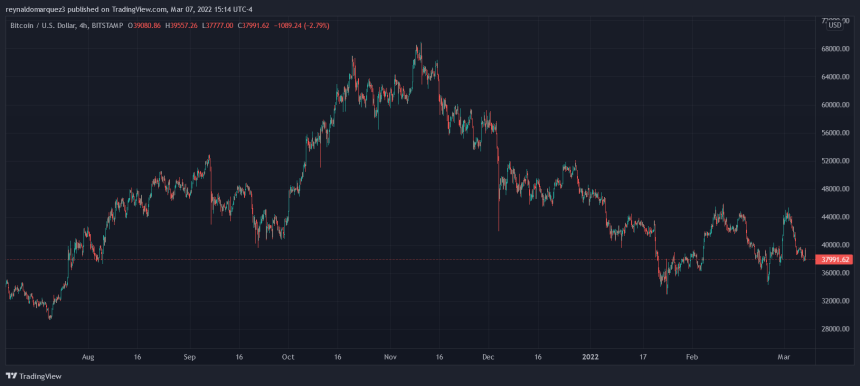The height and width of the screenshot is (386, 860).
Task: Click the close value C37991.62
Action: click(x=254, y=25)
